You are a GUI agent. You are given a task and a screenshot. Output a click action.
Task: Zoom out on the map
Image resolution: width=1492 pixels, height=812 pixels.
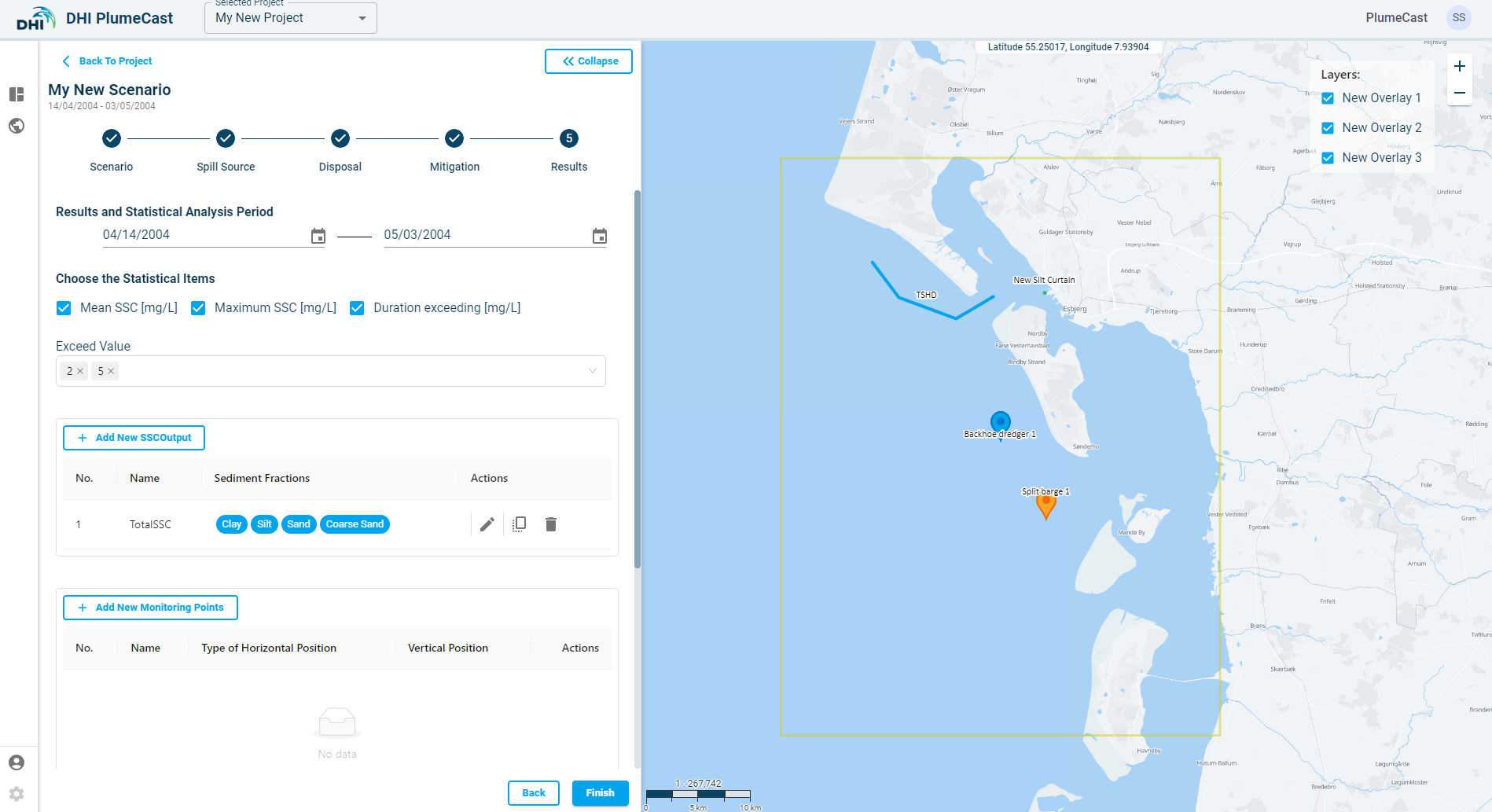1459,94
